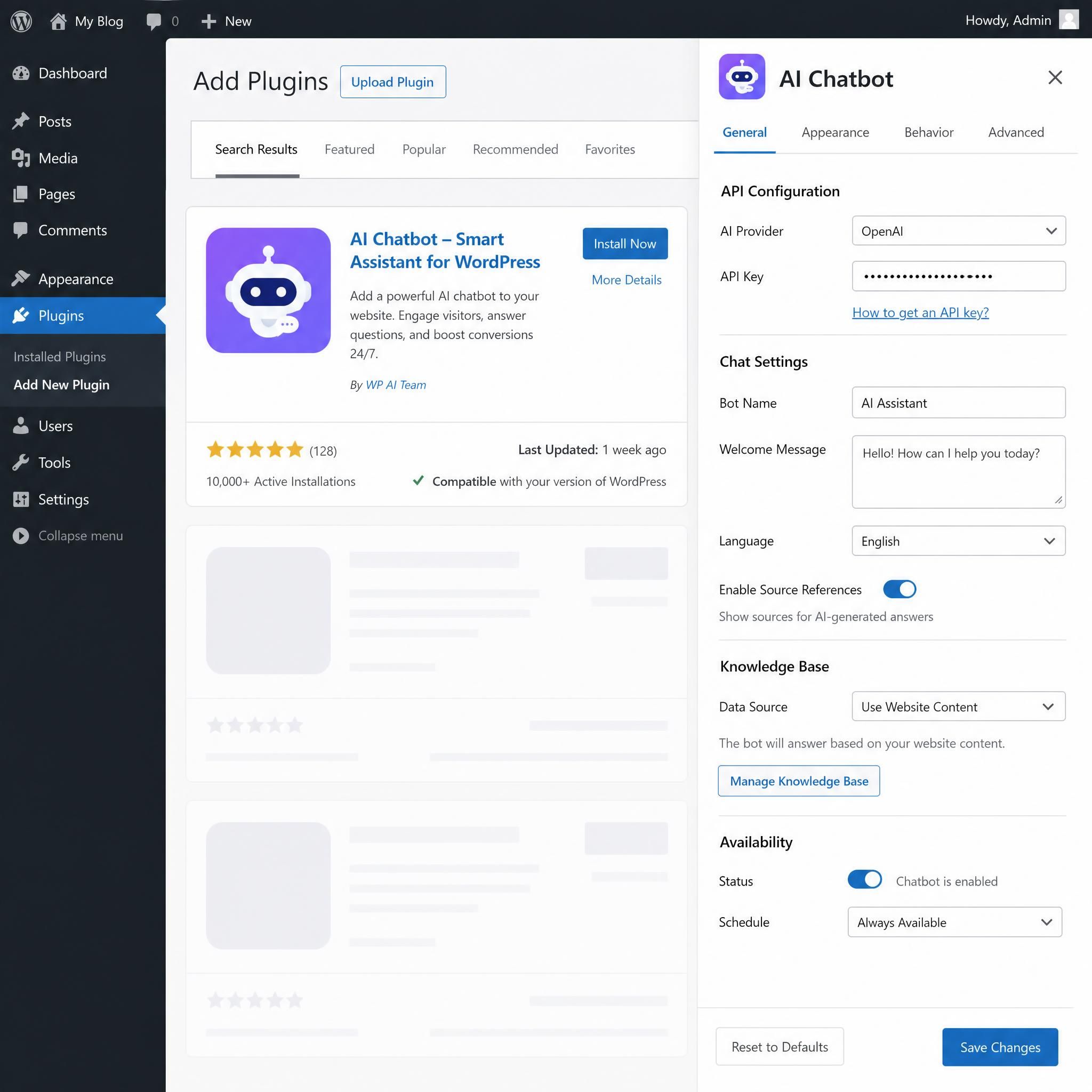The image size is (1092, 1092).
Task: Click the Collapse menu arrow icon
Action: [21, 535]
